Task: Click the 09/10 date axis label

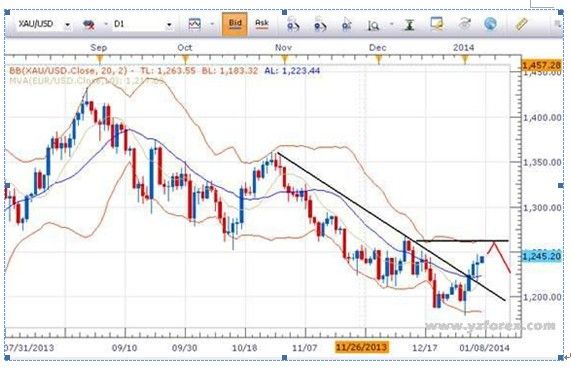Action: click(125, 348)
